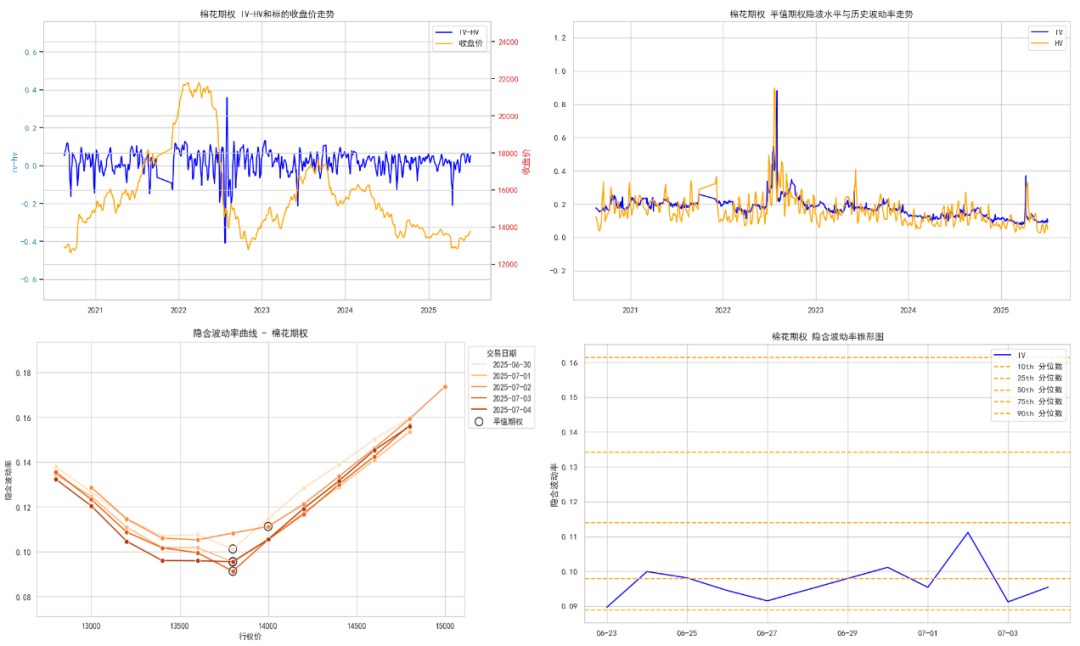The height and width of the screenshot is (646, 1080).
Task: Click the "0.13" label in cone chart
Action: click(569, 467)
